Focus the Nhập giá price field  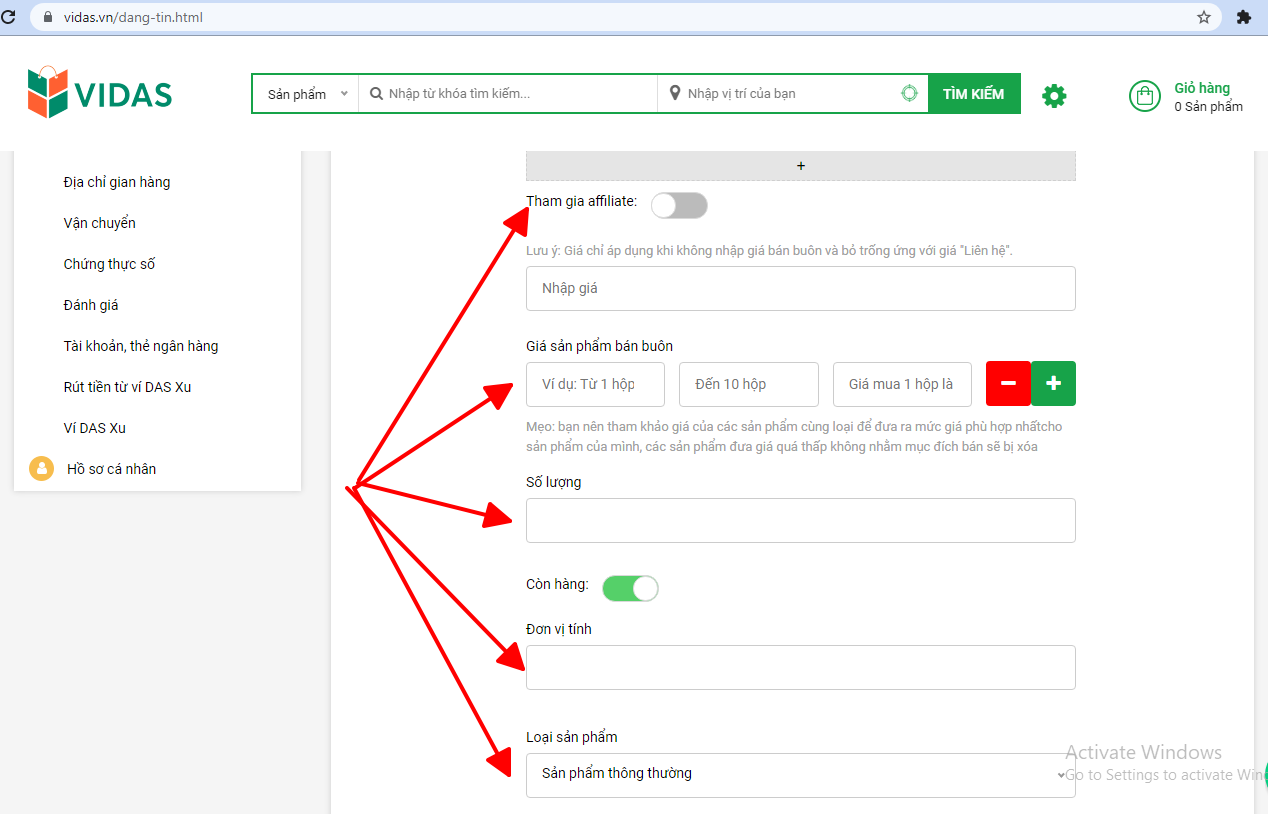[x=800, y=288]
